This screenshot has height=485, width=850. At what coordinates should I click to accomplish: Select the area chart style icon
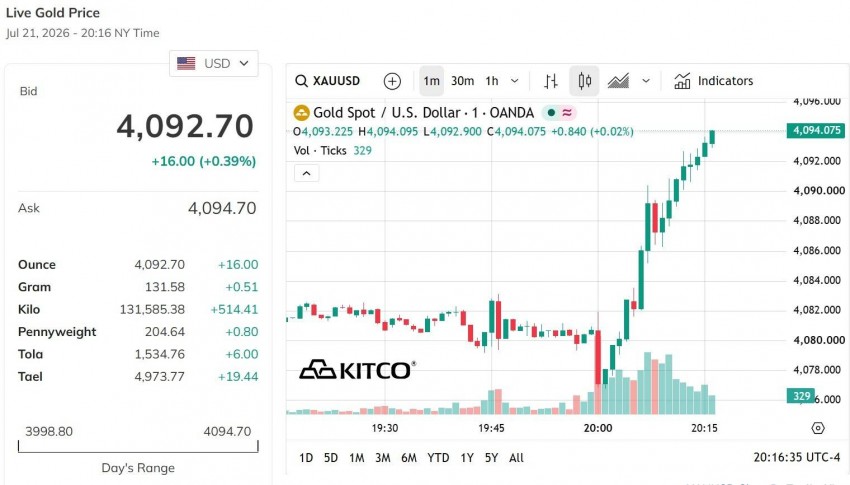pyautogui.click(x=618, y=81)
